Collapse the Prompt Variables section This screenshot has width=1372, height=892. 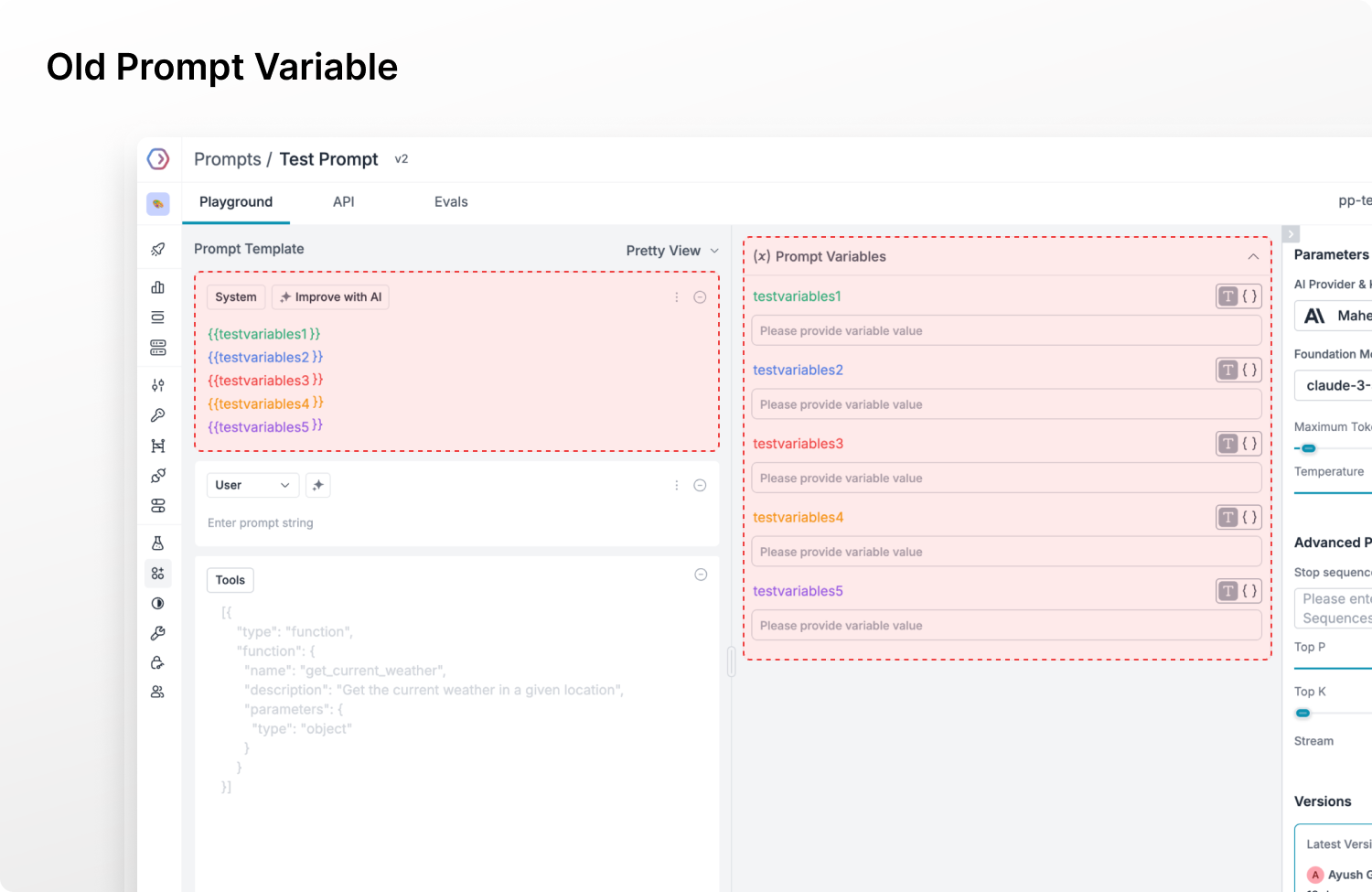click(x=1253, y=257)
